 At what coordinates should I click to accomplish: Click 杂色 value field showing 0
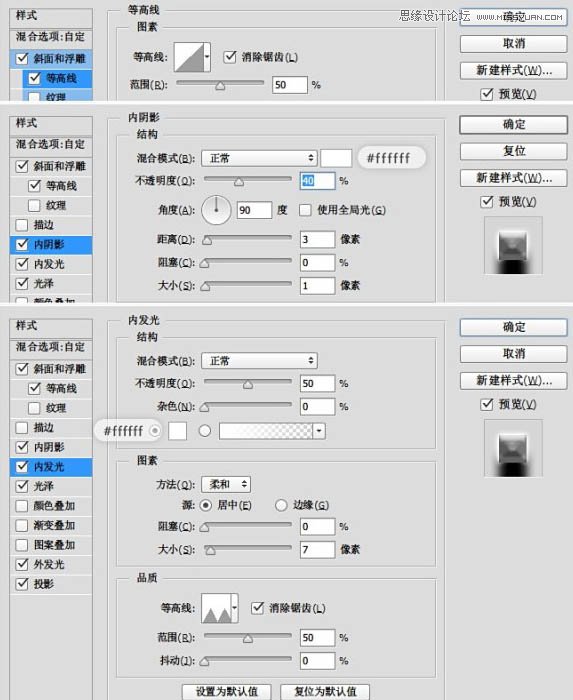(x=317, y=406)
